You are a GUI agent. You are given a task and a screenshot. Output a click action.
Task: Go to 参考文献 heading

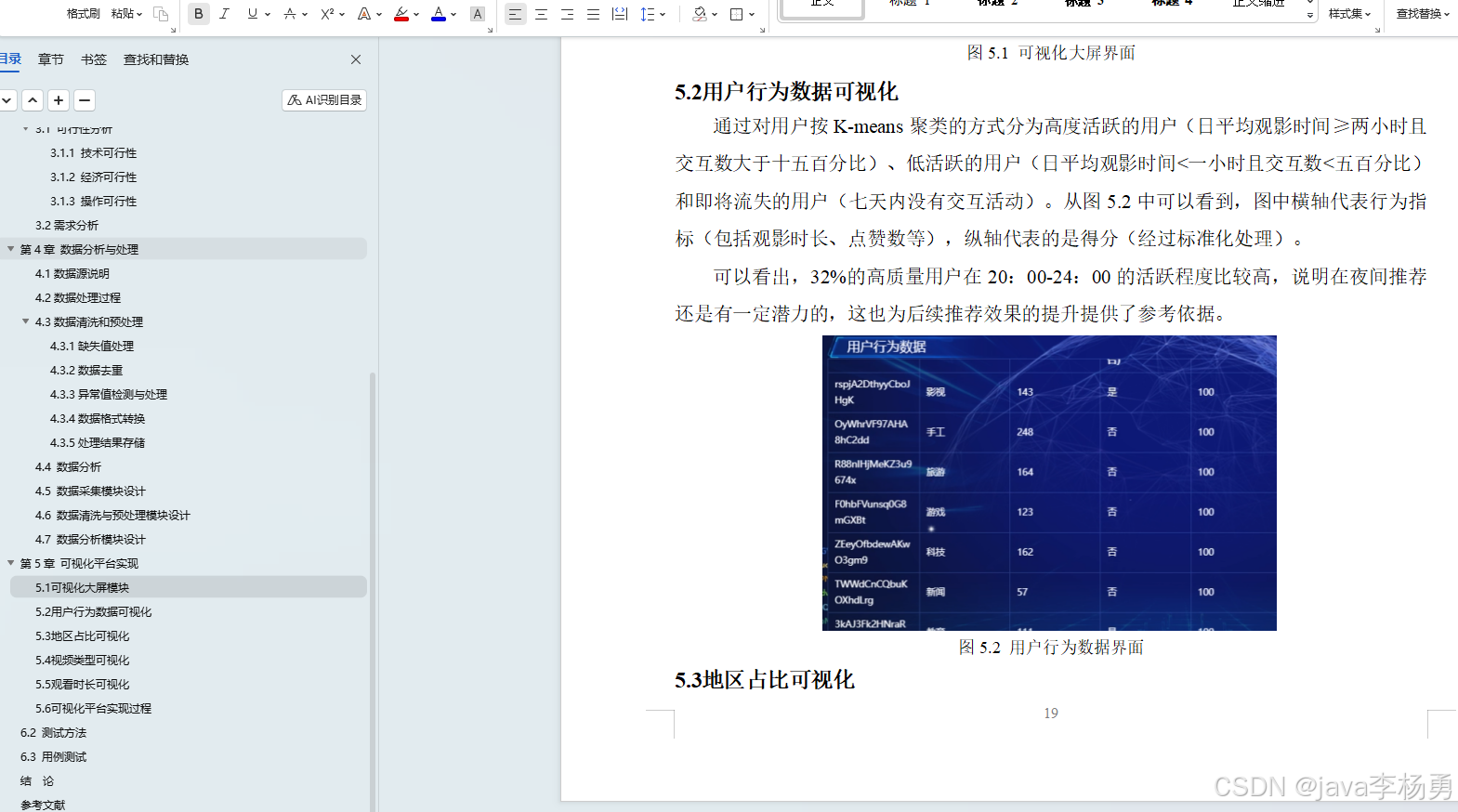[43, 805]
